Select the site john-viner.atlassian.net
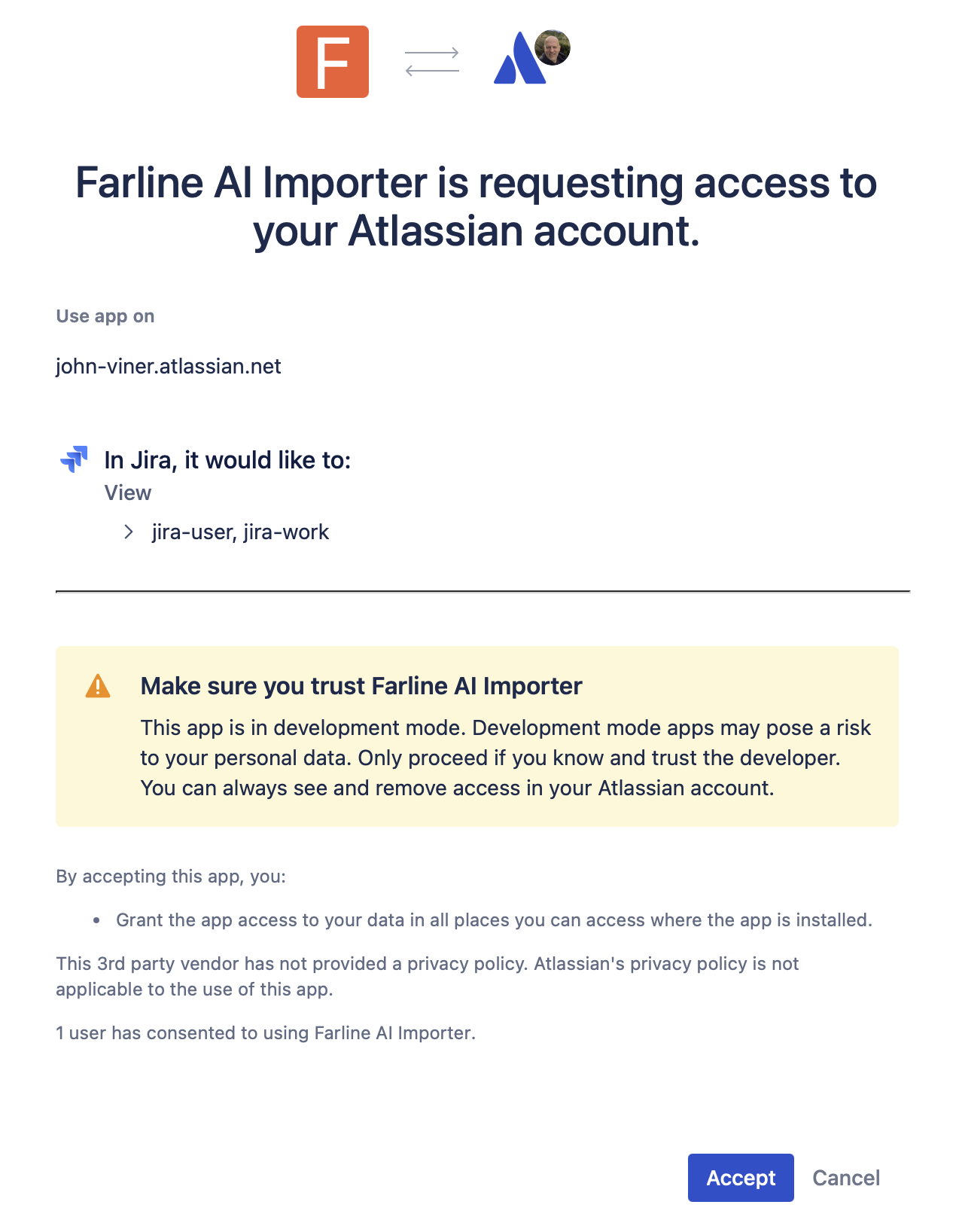The height and width of the screenshot is (1232, 956). 168,366
